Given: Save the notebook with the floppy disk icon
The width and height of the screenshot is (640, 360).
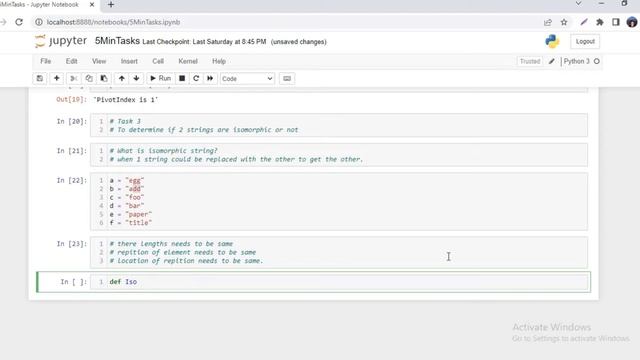Looking at the screenshot, I should coord(40,78).
